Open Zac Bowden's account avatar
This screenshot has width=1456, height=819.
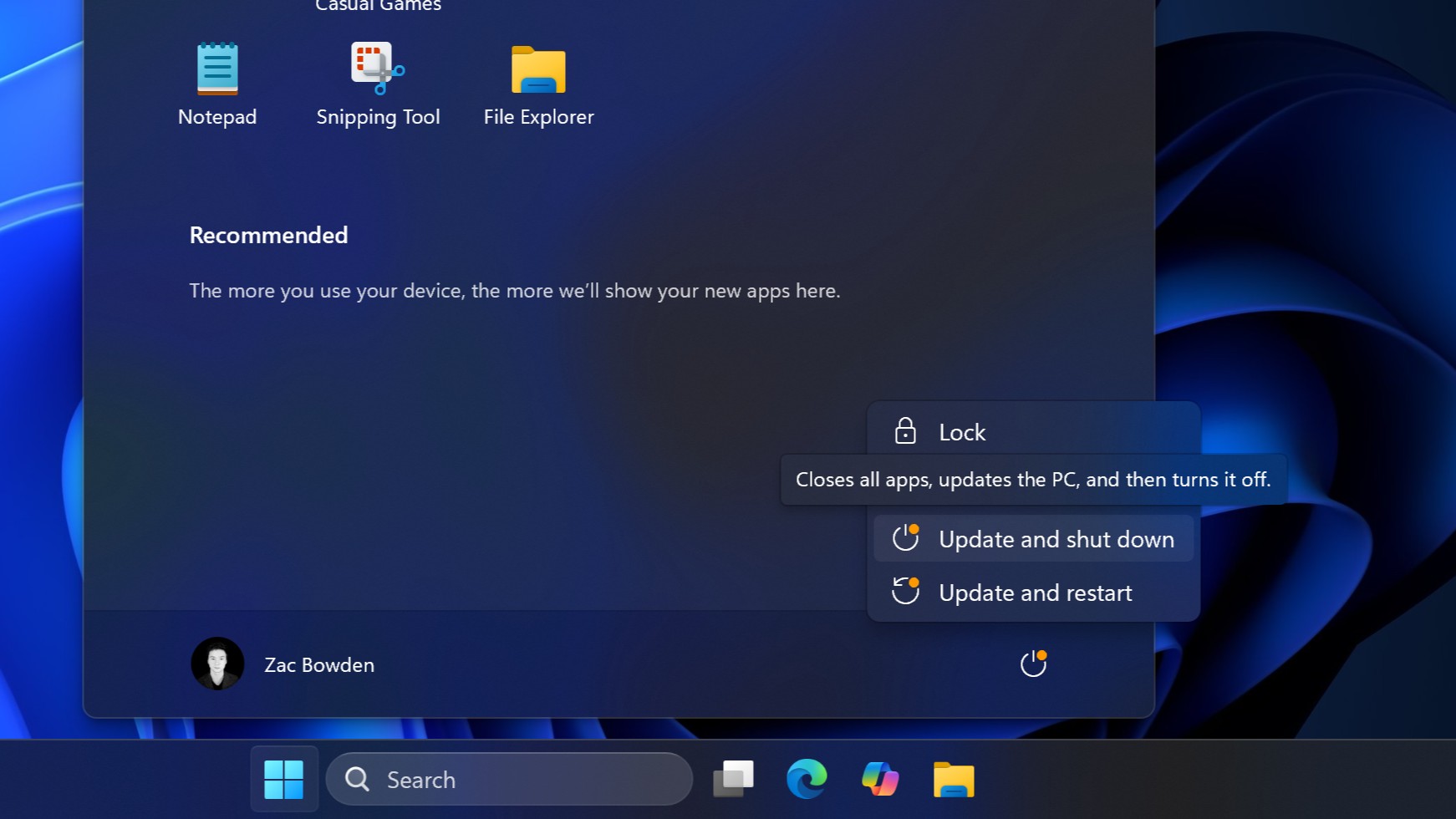tap(217, 664)
